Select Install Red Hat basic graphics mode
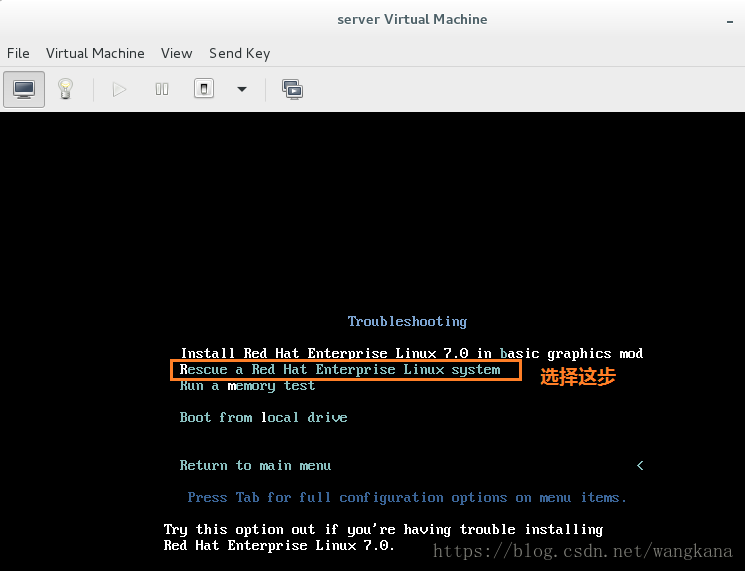The image size is (745, 571). tap(411, 353)
